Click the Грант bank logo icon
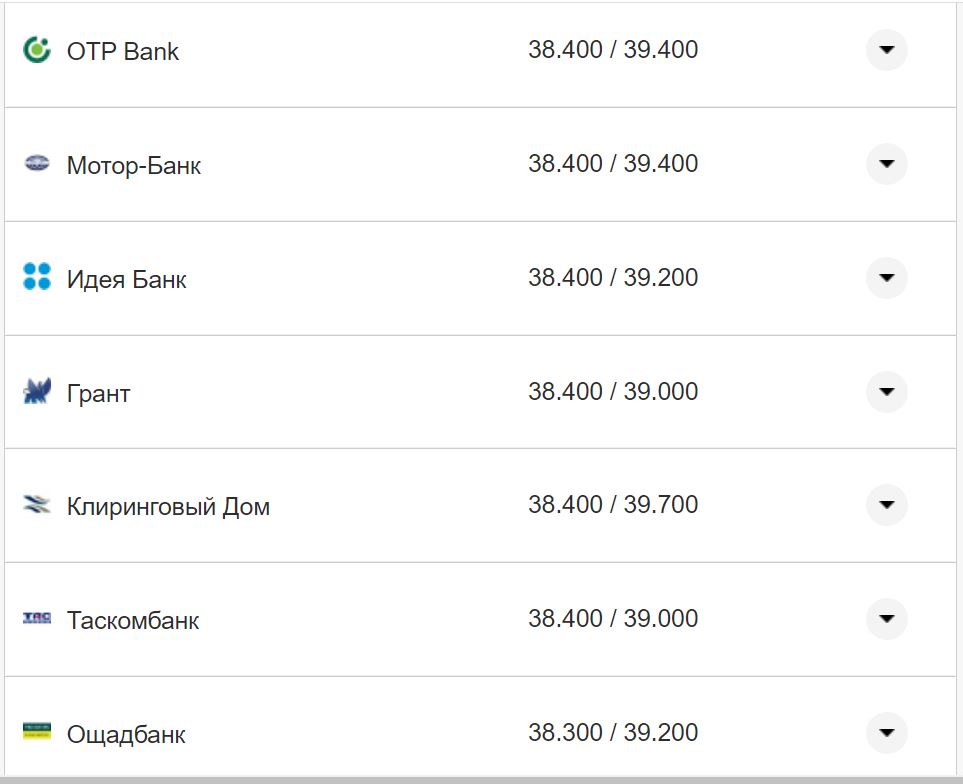 (x=37, y=392)
